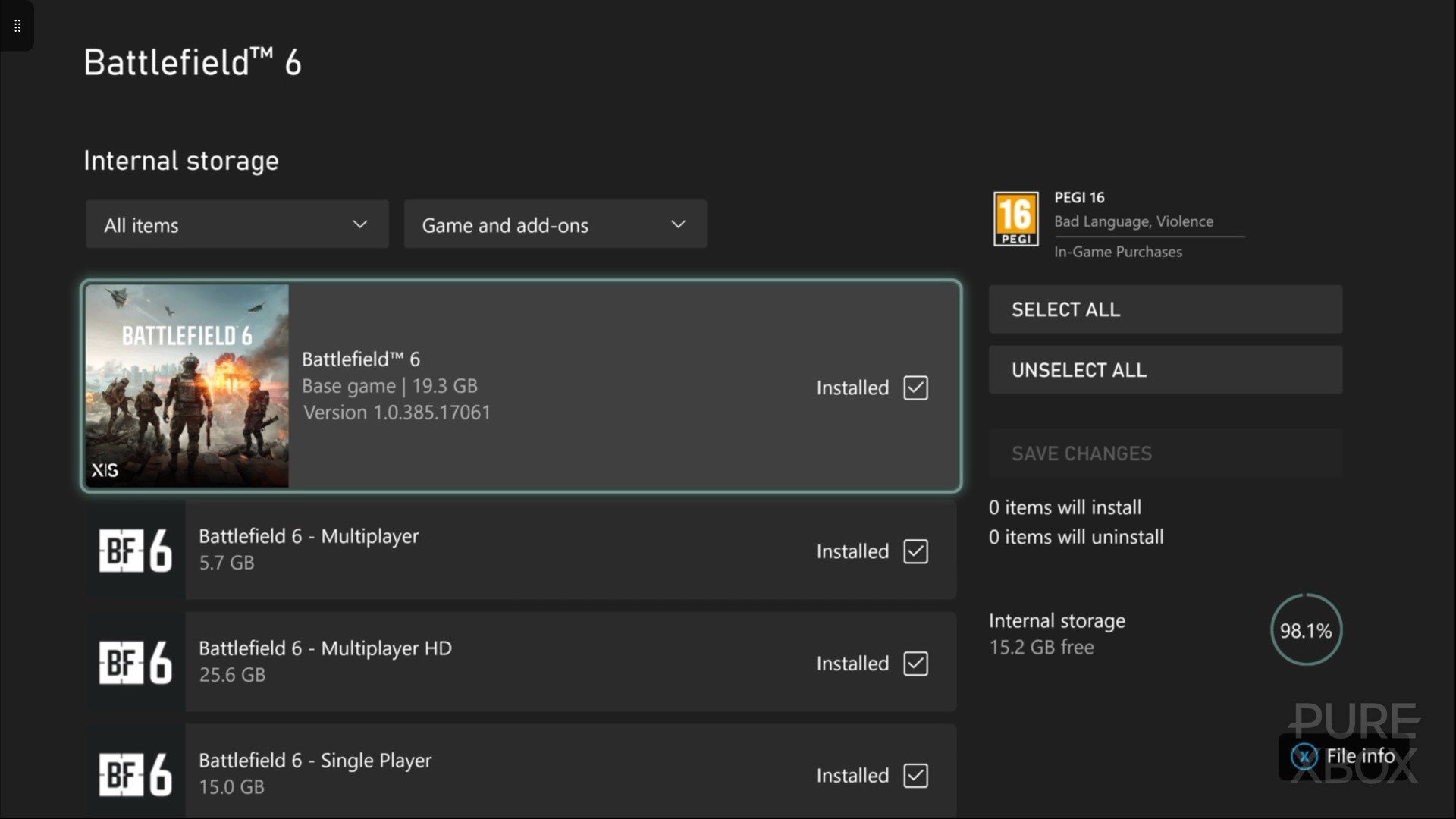
Task: Click the grip handle icon top-left
Action: click(17, 26)
